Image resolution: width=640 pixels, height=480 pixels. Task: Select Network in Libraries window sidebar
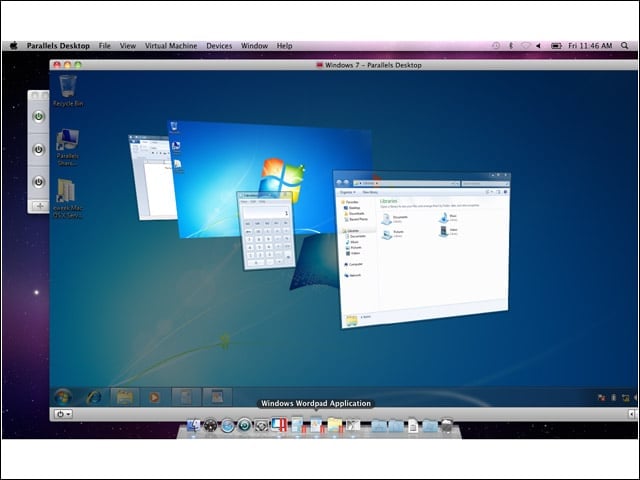pyautogui.click(x=353, y=276)
